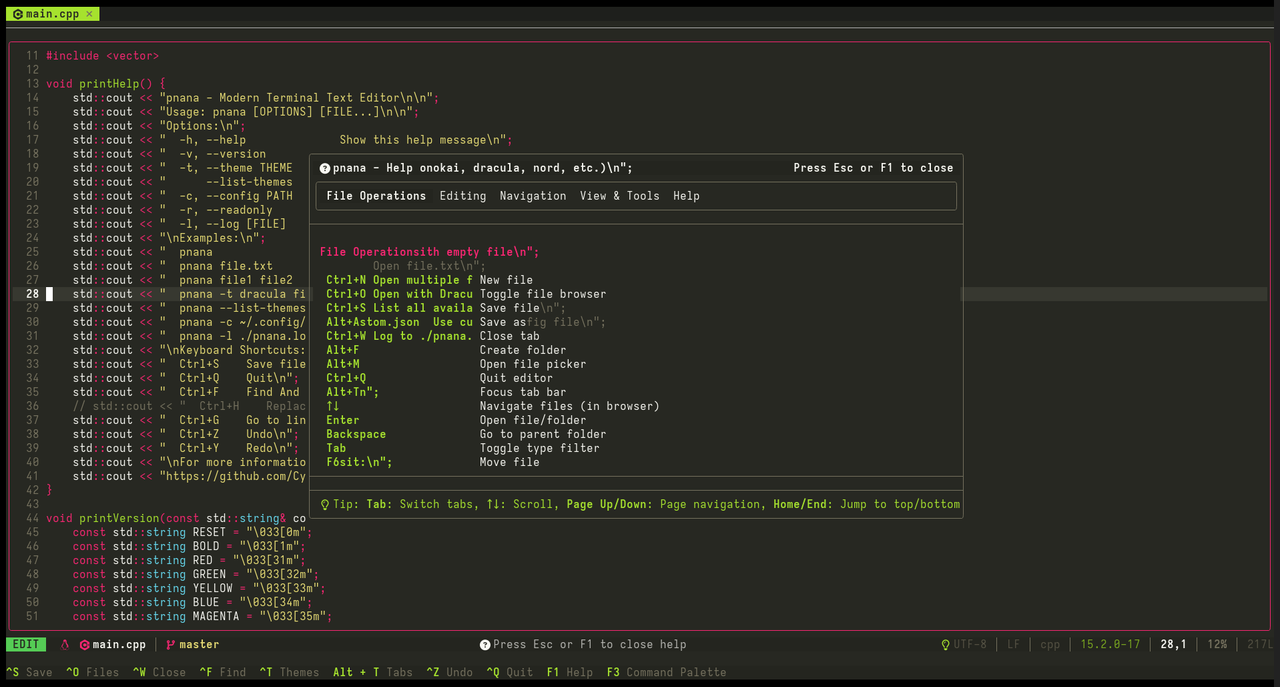
Task: Click the '#include <vector>' line in the editor
Action: tap(102, 56)
